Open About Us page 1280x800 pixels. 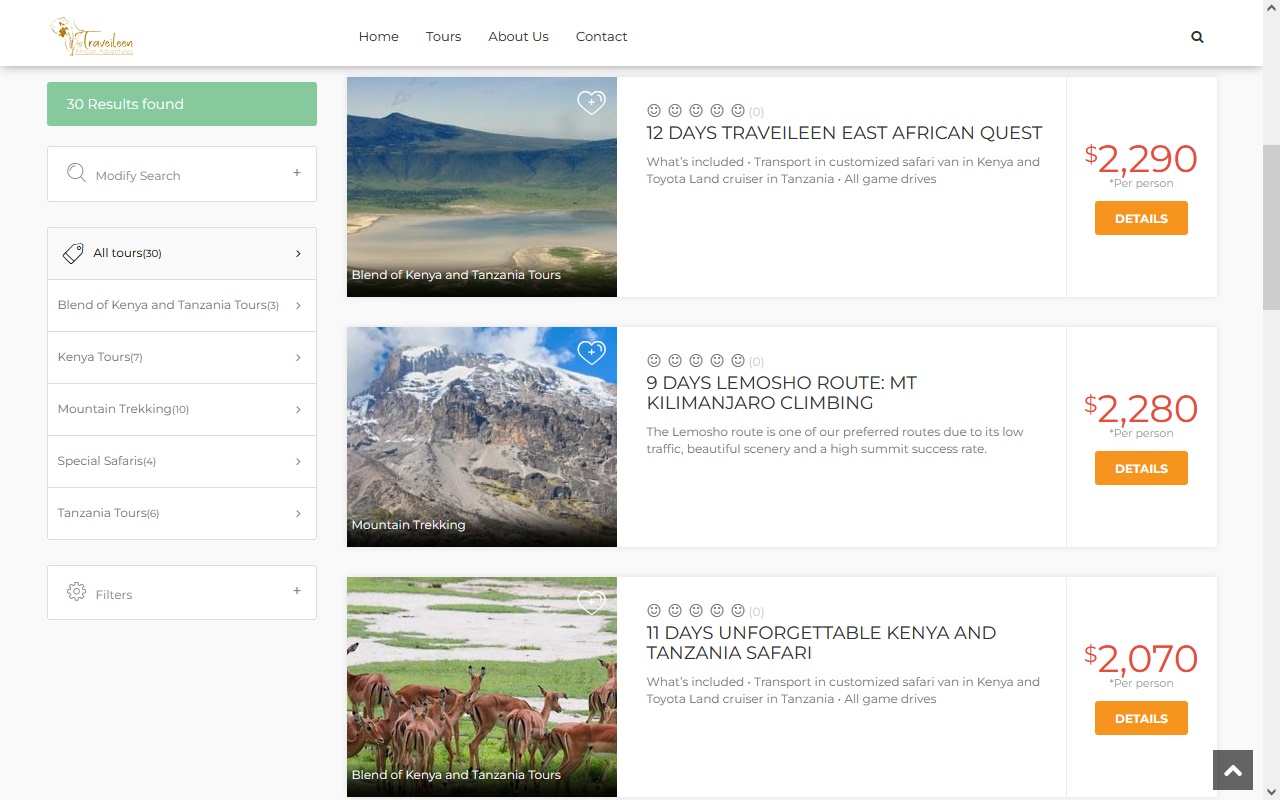518,37
